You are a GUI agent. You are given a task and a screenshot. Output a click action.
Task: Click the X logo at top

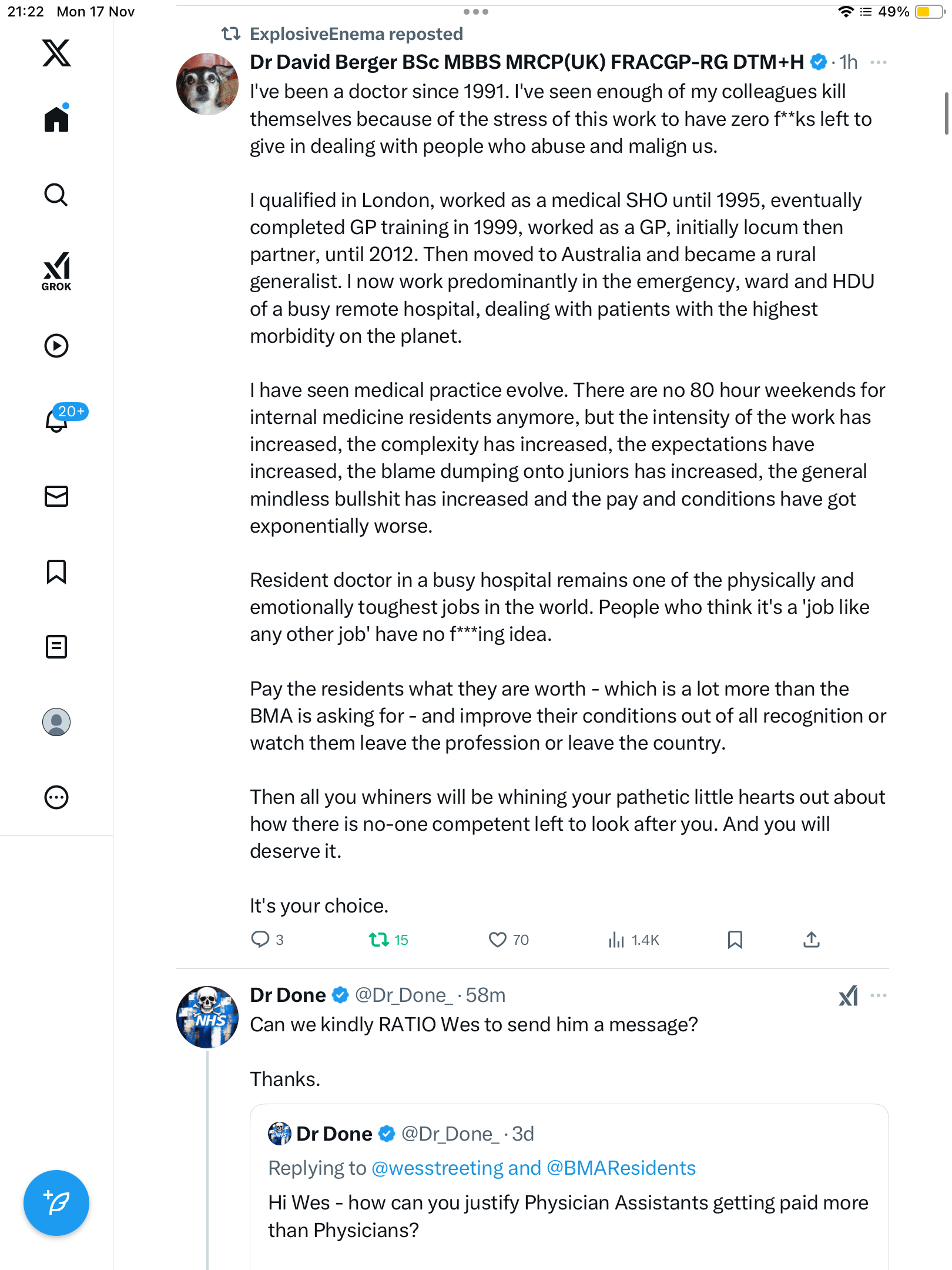click(x=56, y=53)
